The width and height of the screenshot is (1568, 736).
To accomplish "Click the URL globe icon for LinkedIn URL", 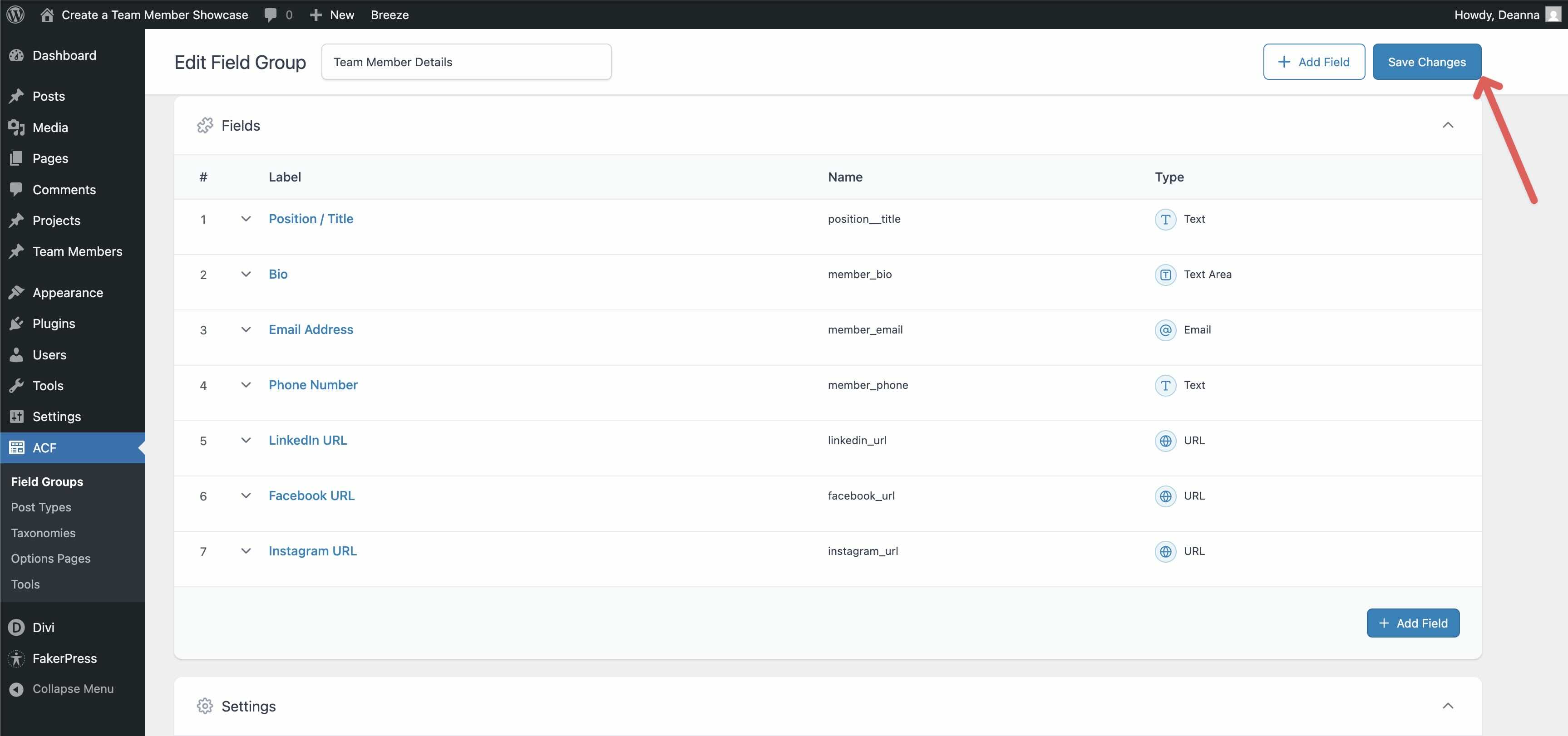I will tap(1166, 441).
